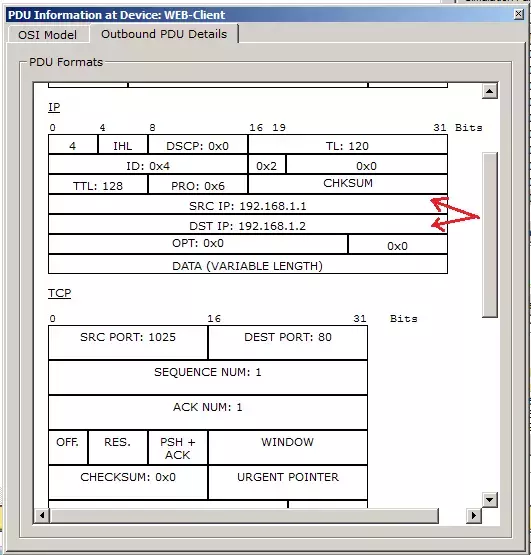Select the TTL: 128 field
The height and width of the screenshot is (555, 531).
point(98,184)
